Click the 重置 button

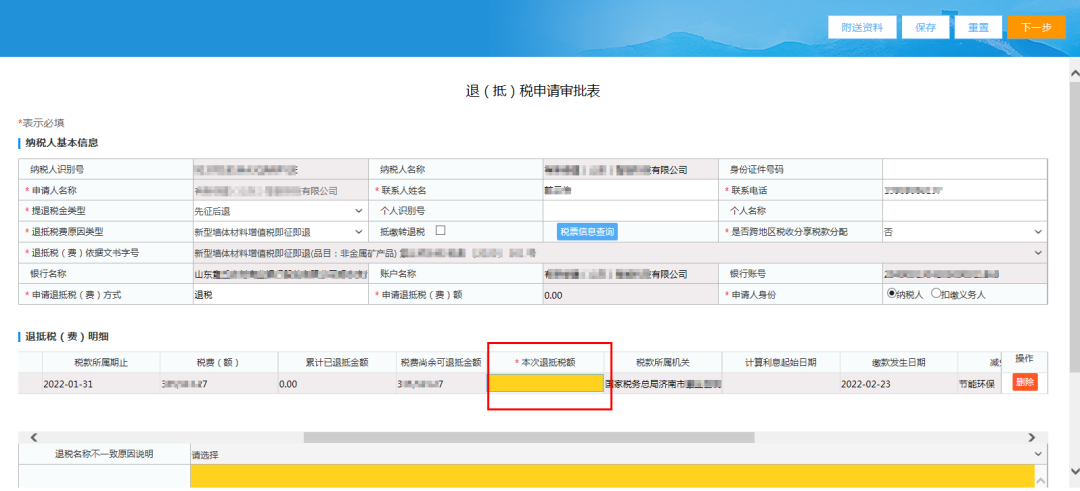(978, 28)
